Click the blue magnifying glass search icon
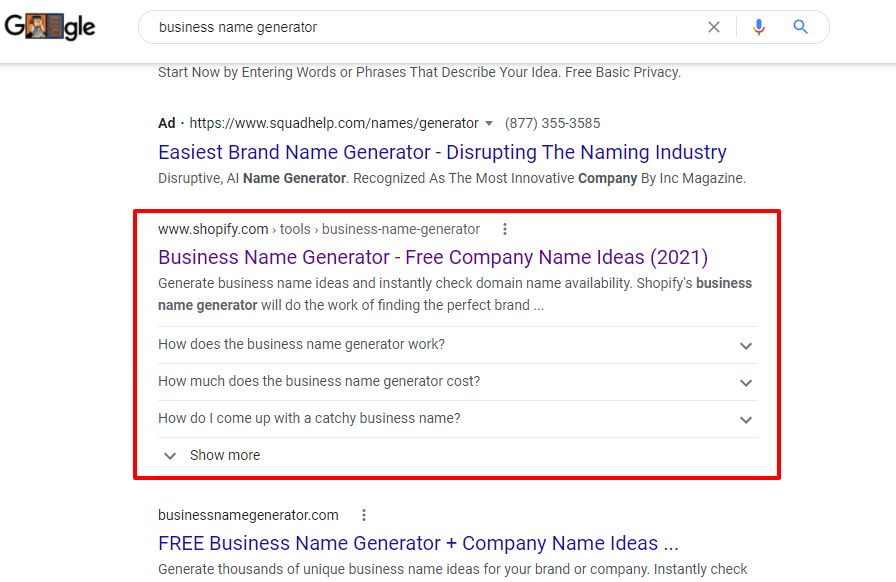896x582 pixels. point(801,28)
